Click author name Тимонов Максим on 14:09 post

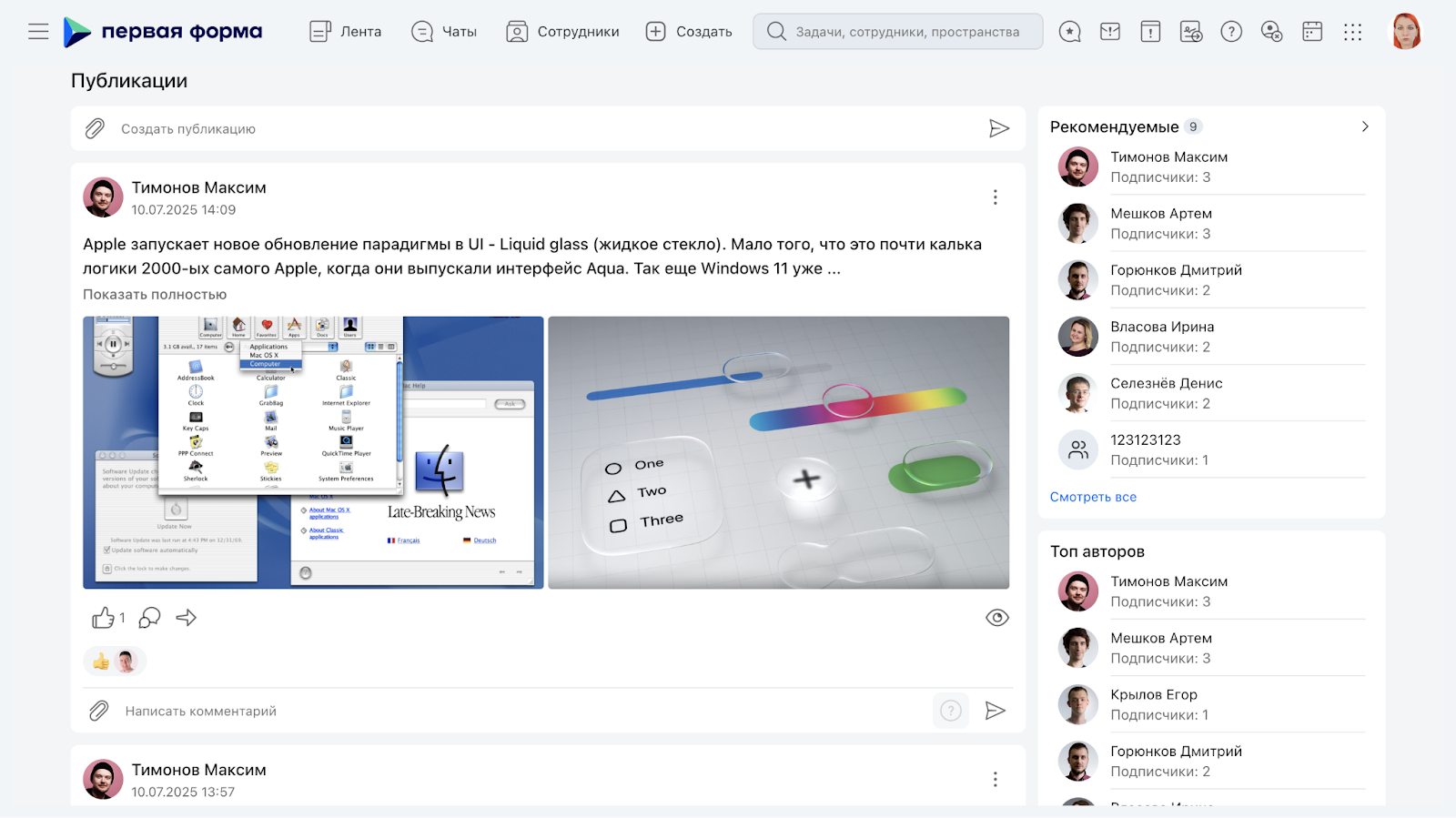[x=199, y=187]
